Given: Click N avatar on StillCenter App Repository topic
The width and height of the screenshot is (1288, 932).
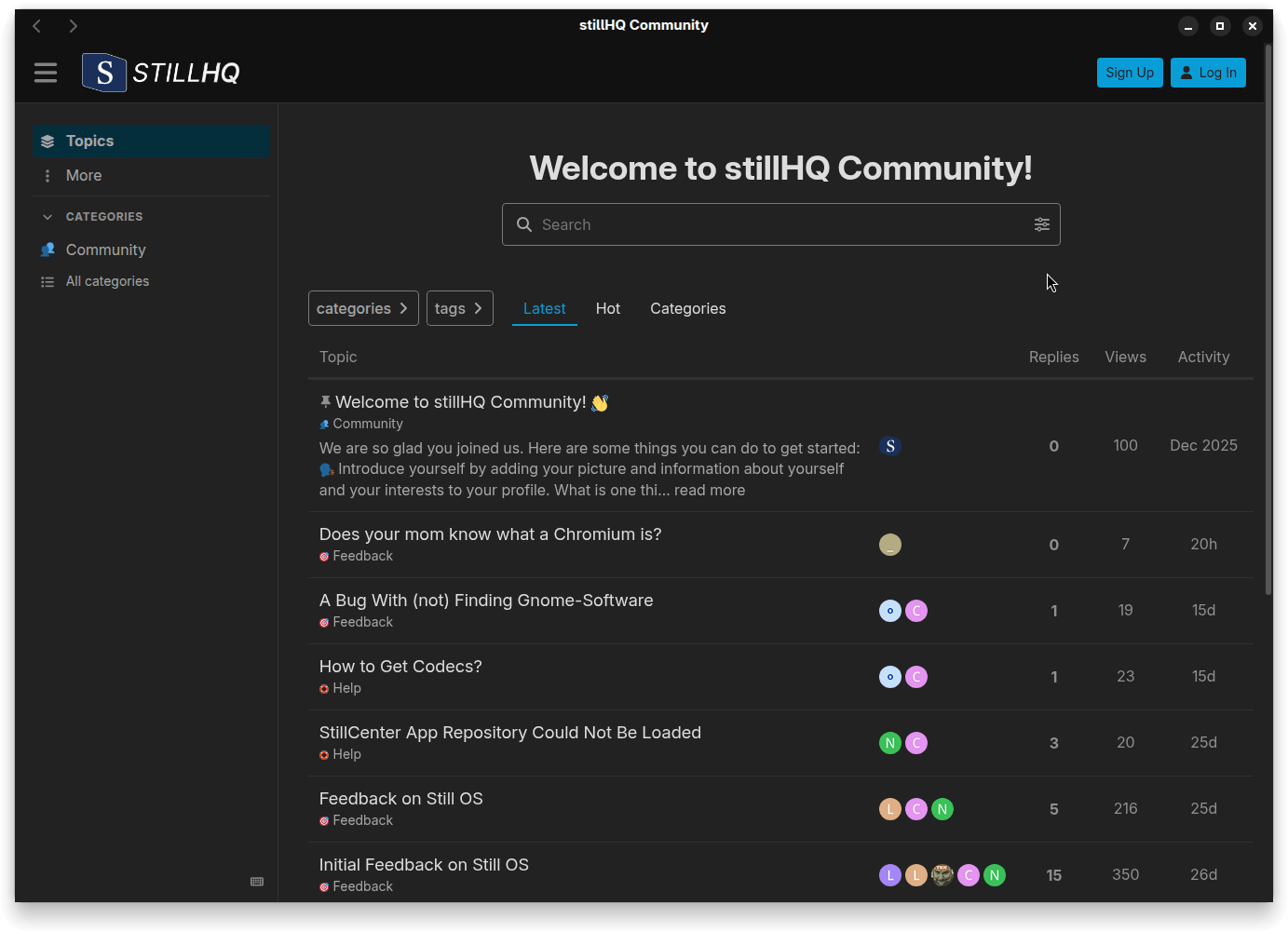Looking at the screenshot, I should coord(890,743).
